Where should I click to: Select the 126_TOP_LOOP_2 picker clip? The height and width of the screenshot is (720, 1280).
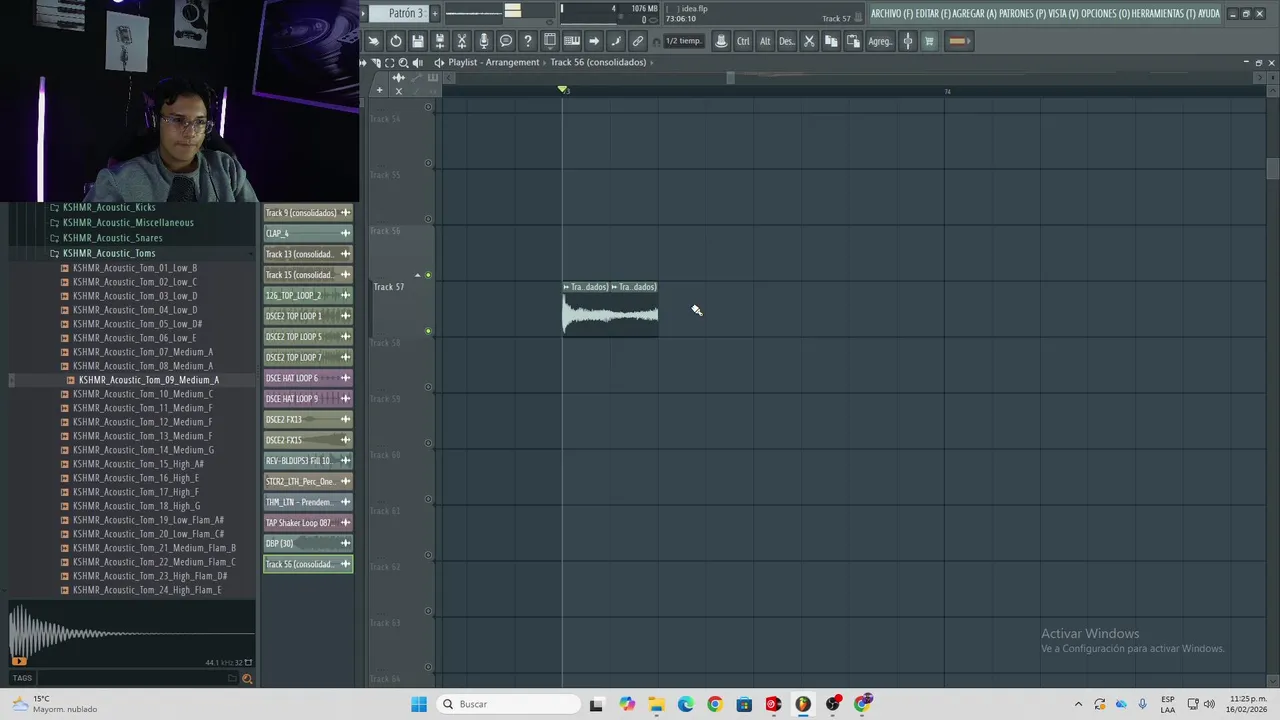click(308, 295)
